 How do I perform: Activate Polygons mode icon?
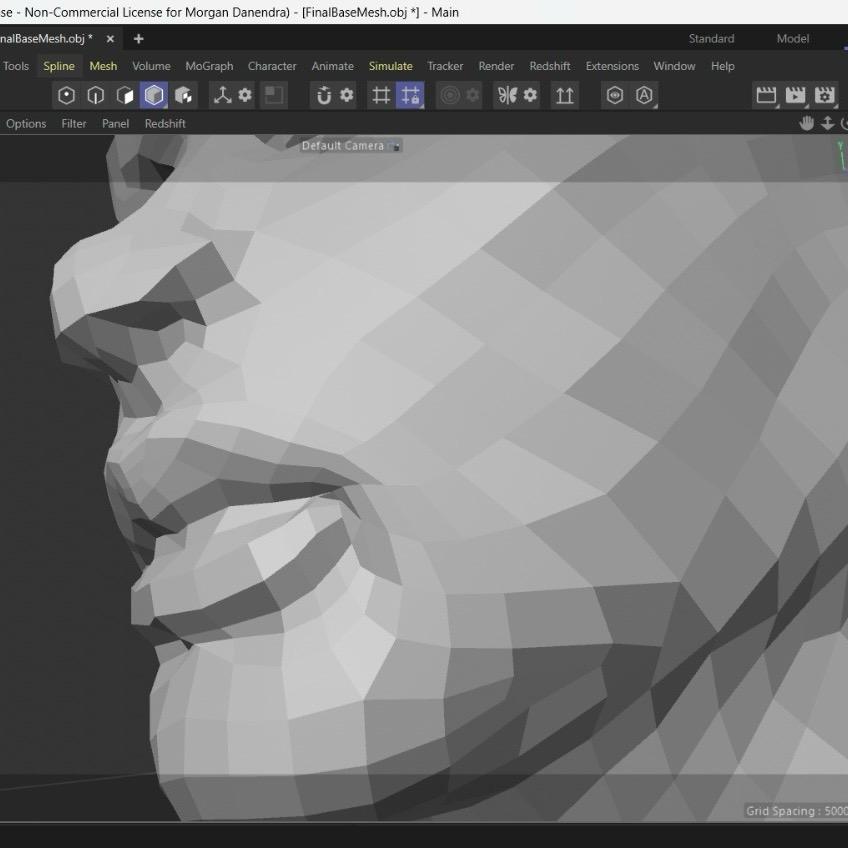coord(125,96)
